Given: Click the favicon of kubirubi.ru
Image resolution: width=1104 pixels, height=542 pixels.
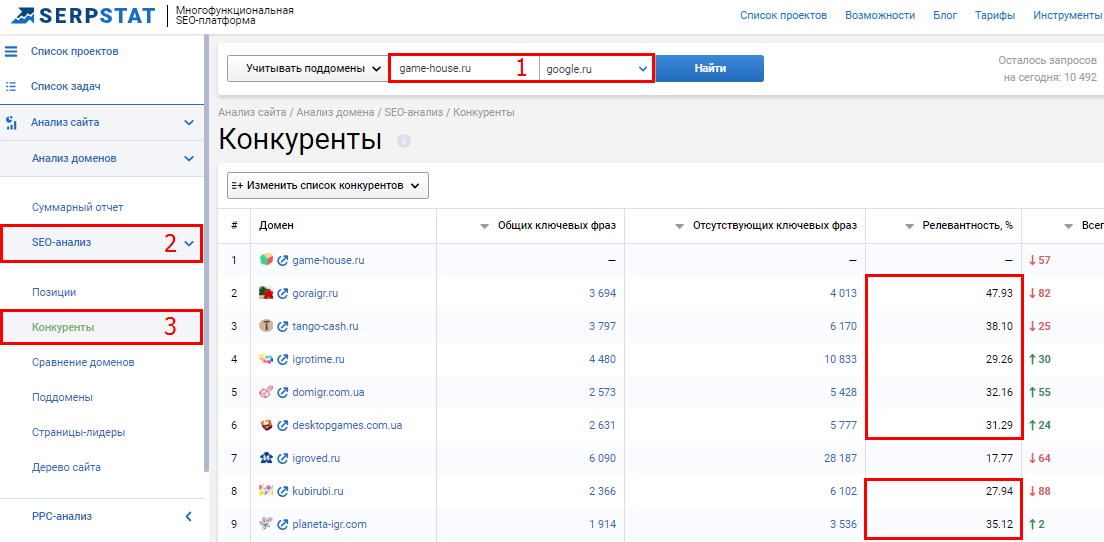Looking at the screenshot, I should coord(266,491).
